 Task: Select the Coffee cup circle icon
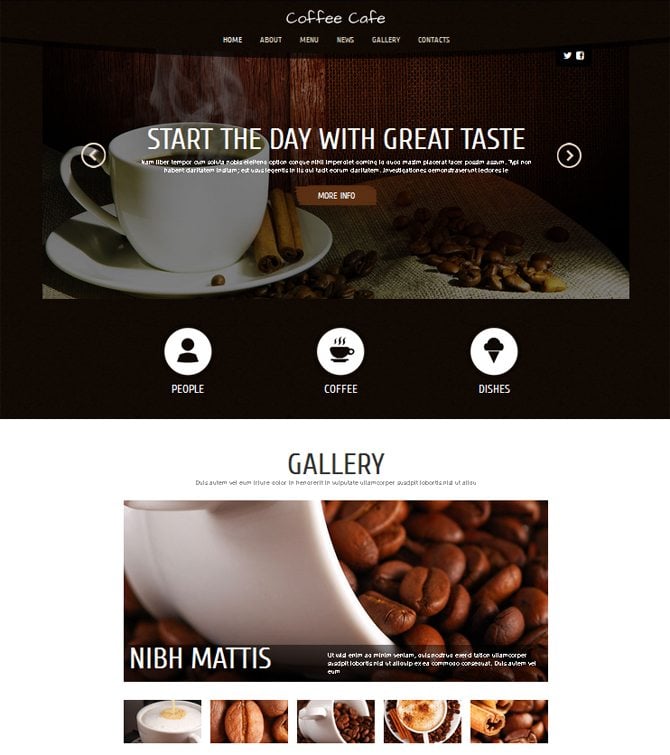(341, 351)
